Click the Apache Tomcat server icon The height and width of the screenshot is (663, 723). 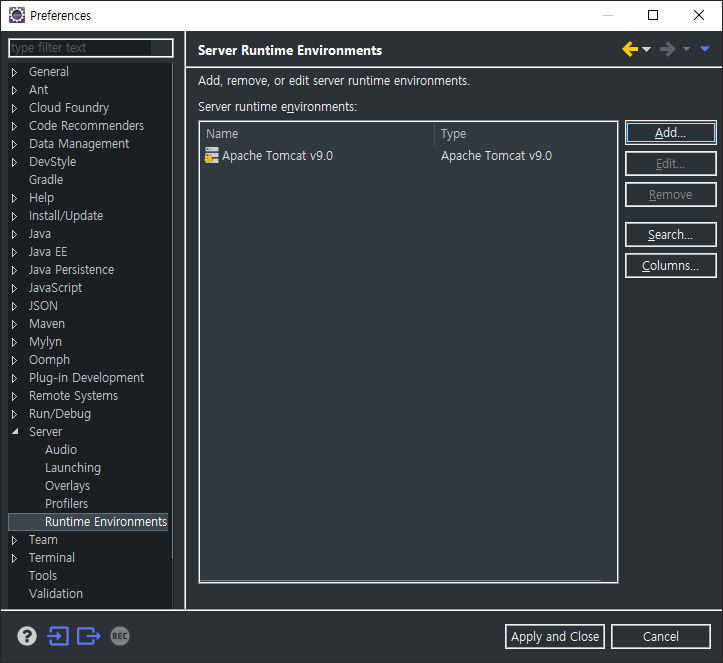(x=212, y=155)
